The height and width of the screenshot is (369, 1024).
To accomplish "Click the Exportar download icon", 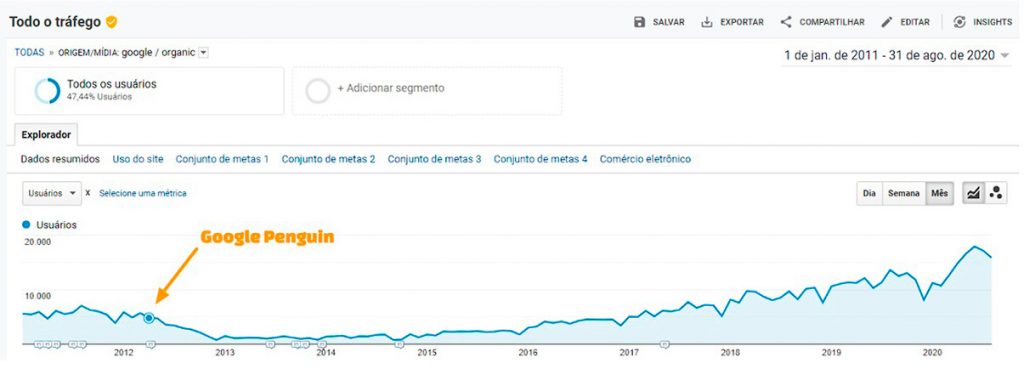I will point(707,22).
